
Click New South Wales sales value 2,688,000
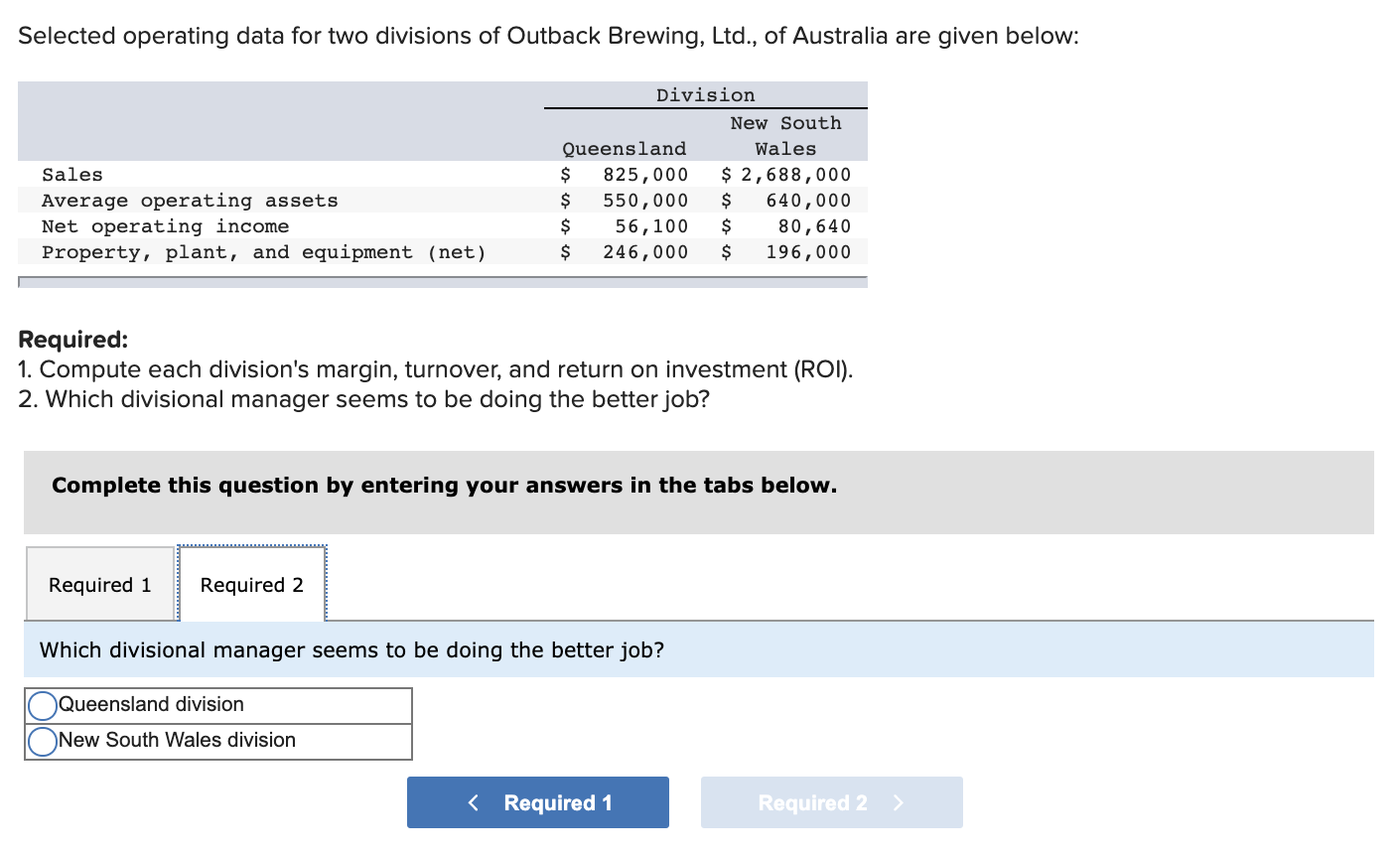tap(795, 175)
